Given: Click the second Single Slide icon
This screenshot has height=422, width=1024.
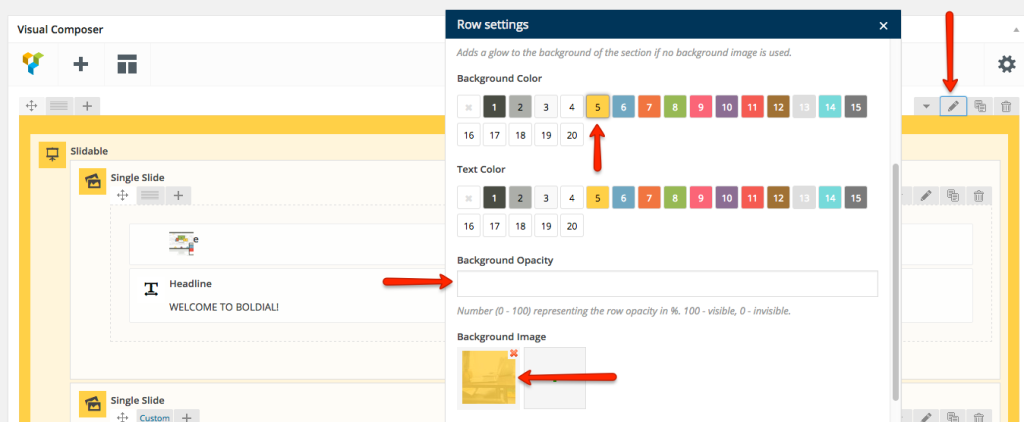Looking at the screenshot, I should point(93,404).
